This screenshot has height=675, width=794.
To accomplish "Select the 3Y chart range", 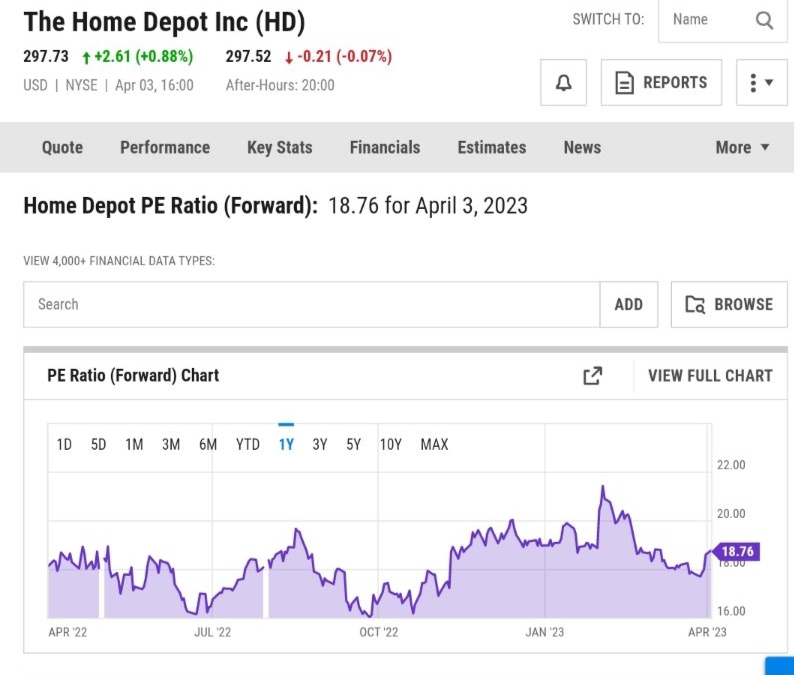I will point(320,445).
